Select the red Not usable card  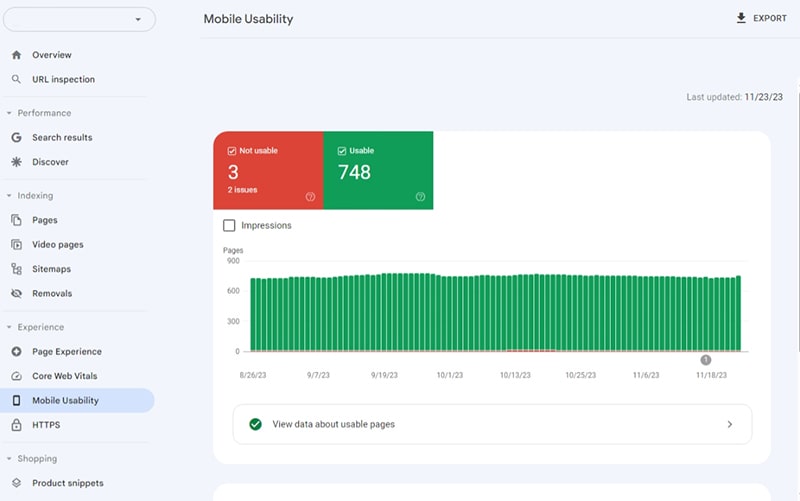pos(268,170)
